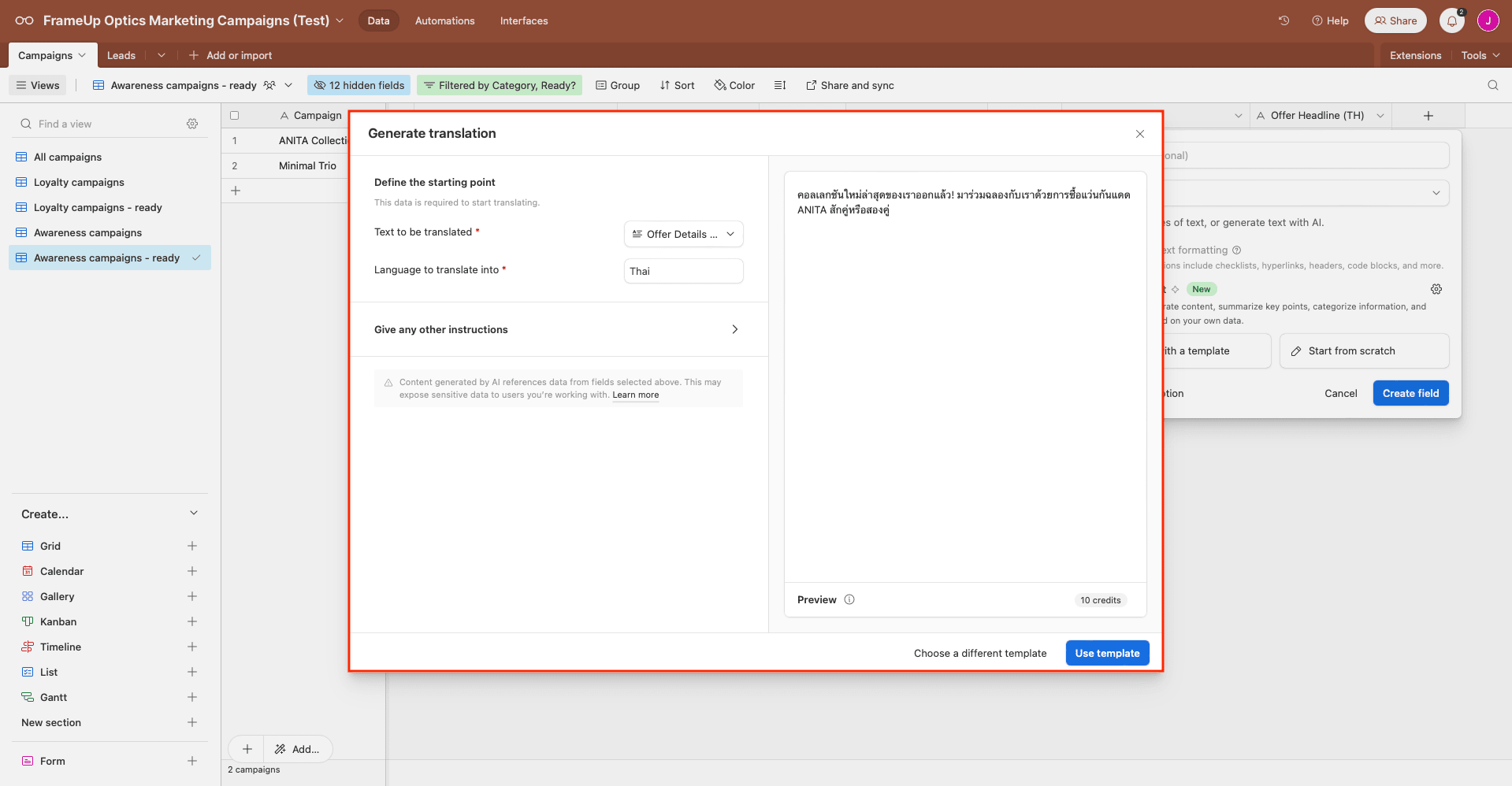This screenshot has width=1512, height=786.
Task: Click the Group records icon
Action: pos(617,85)
